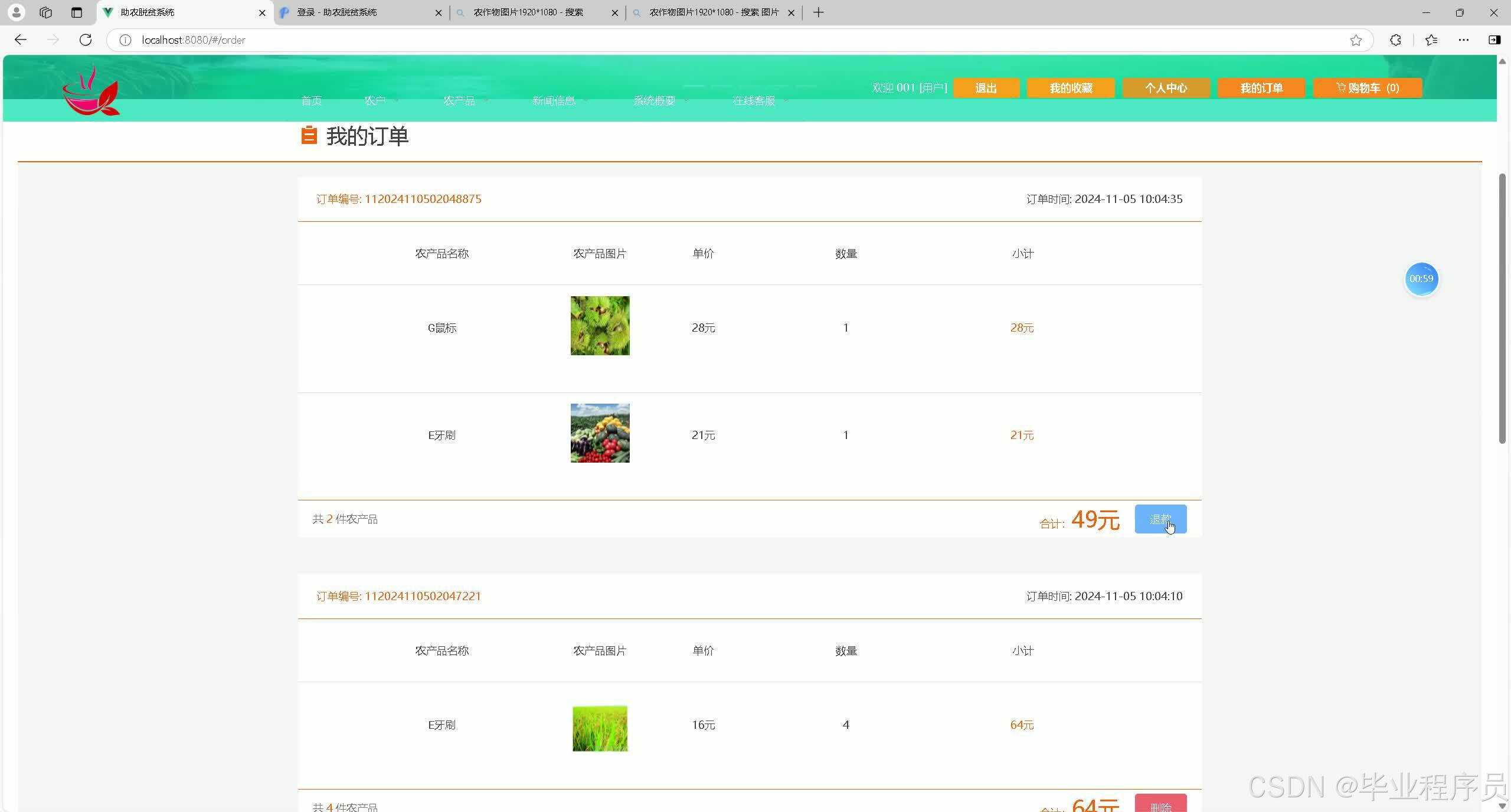Click the page vertical scrollbar thumb
Viewport: 1511px width, 812px height.
(x=1503, y=308)
